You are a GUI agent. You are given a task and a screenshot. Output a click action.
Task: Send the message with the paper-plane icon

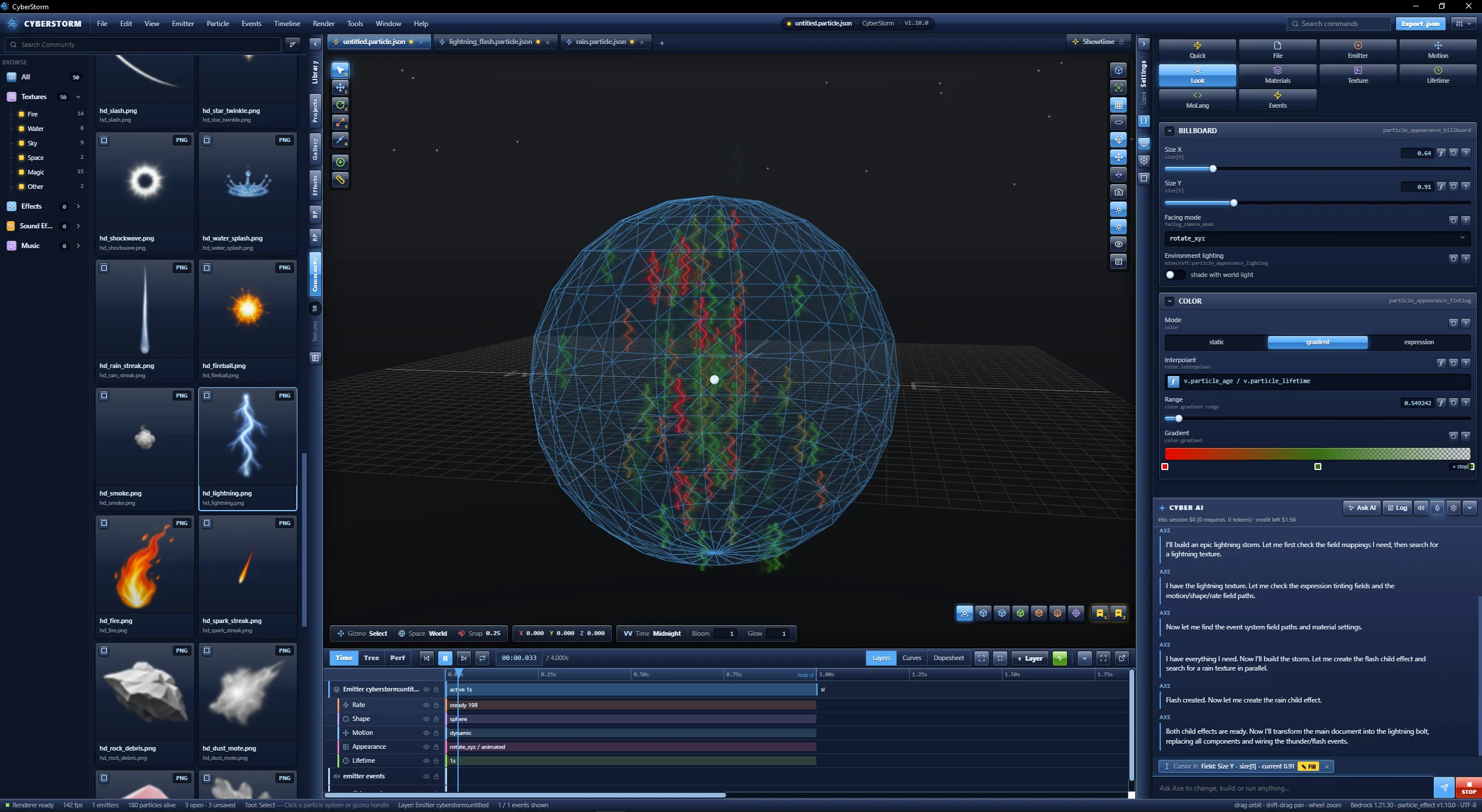tap(1444, 787)
